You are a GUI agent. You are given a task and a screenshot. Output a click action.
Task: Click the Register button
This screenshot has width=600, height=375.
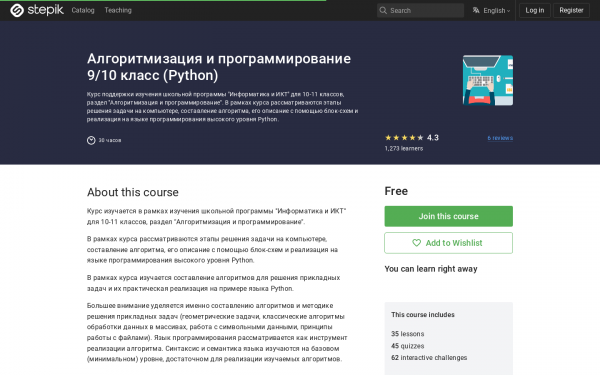571,10
